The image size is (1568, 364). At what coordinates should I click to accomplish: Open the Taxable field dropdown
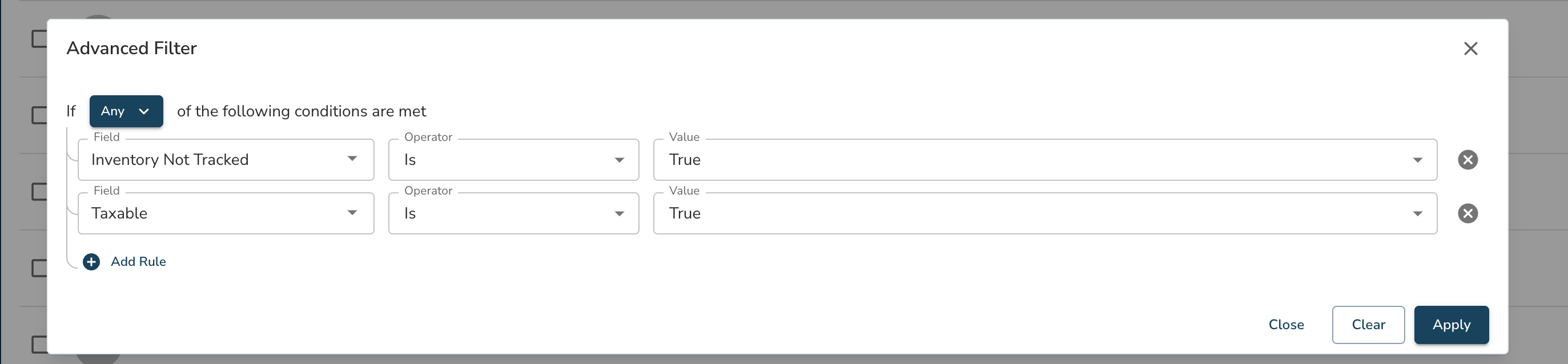[226, 213]
